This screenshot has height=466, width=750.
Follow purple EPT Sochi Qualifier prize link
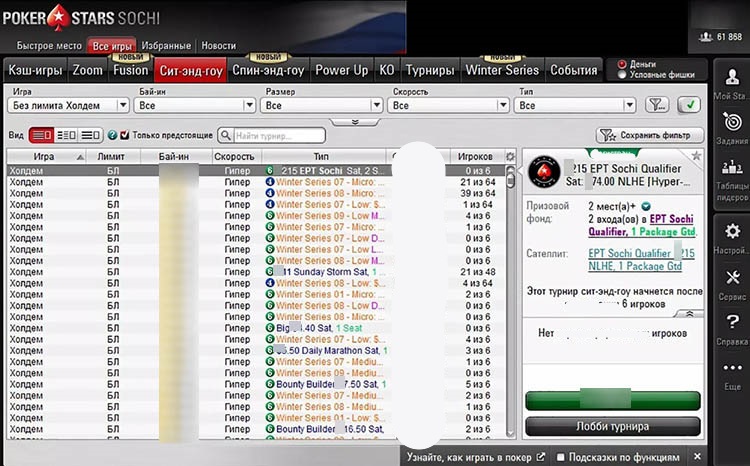click(x=642, y=225)
